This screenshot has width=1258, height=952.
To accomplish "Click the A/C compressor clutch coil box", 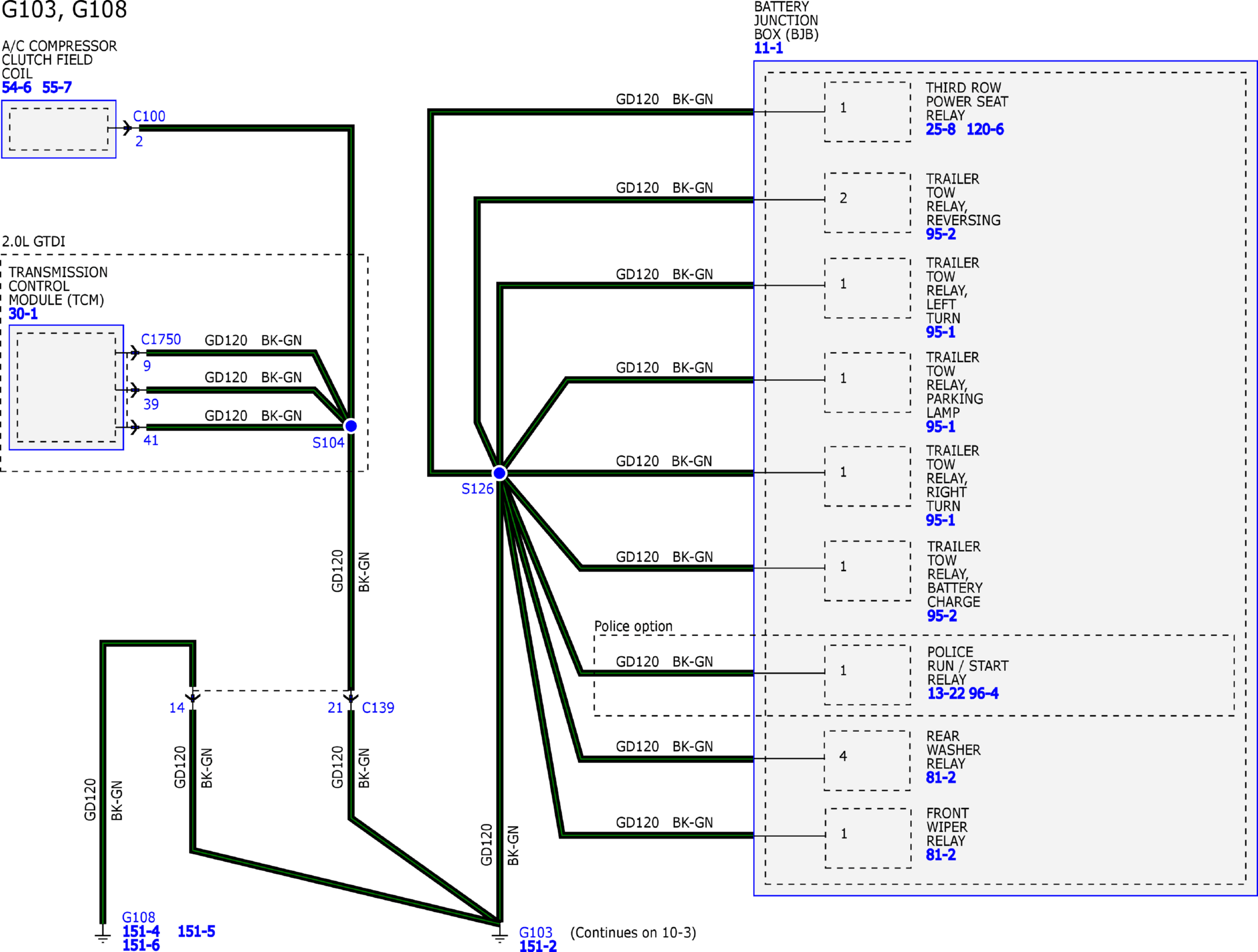I will [x=58, y=129].
